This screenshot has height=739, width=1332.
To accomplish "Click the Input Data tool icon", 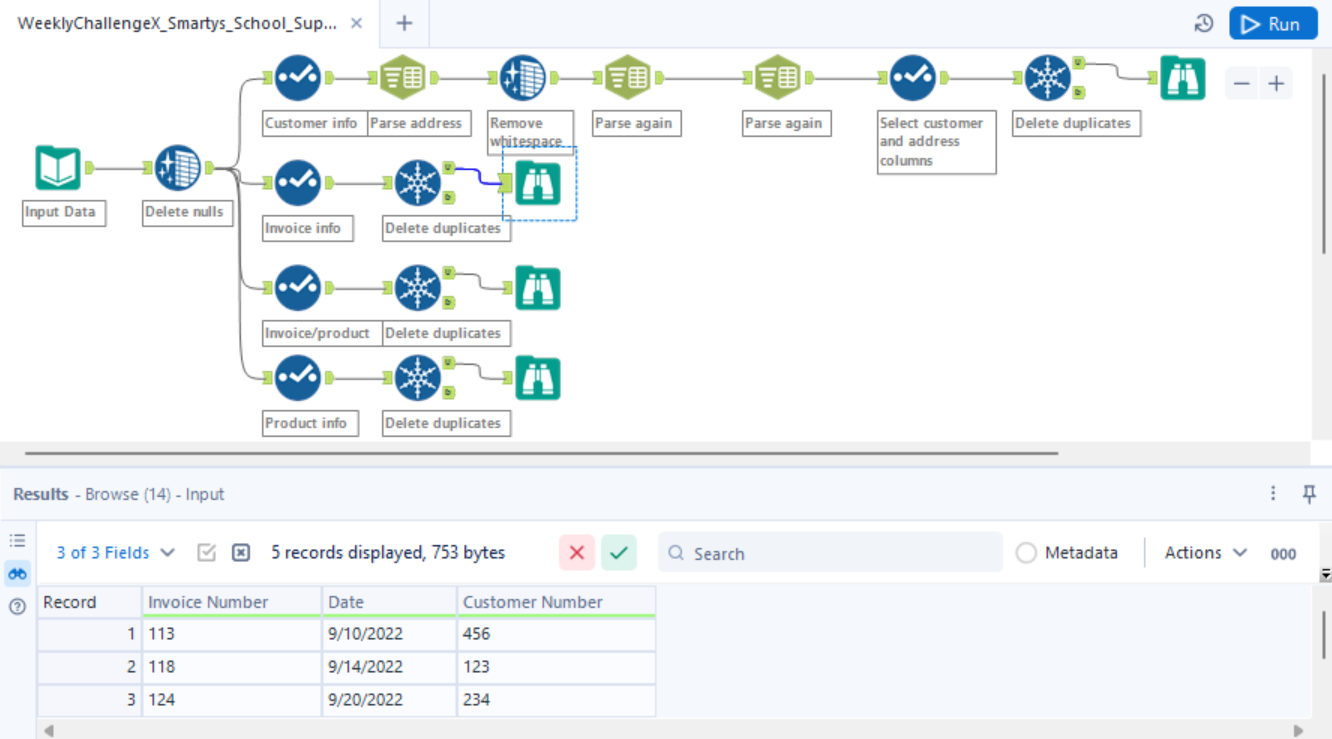I will click(58, 168).
